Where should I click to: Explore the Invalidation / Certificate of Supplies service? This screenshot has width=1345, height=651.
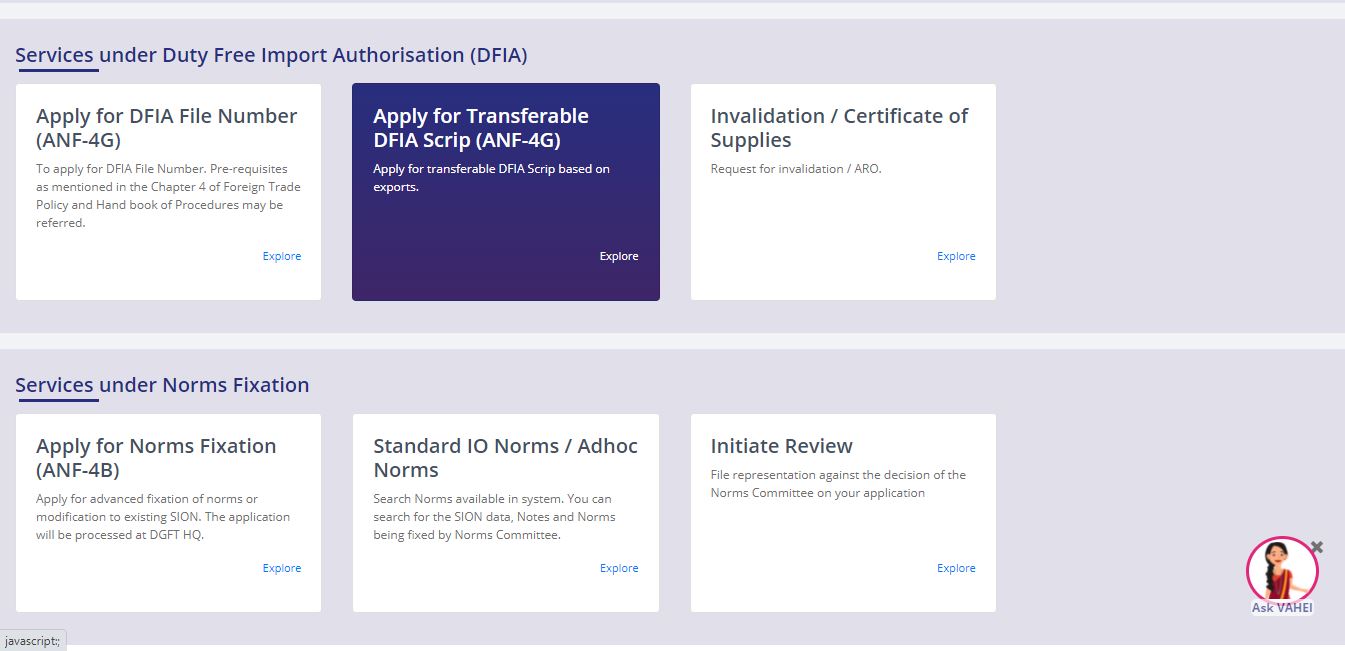pyautogui.click(x=955, y=256)
